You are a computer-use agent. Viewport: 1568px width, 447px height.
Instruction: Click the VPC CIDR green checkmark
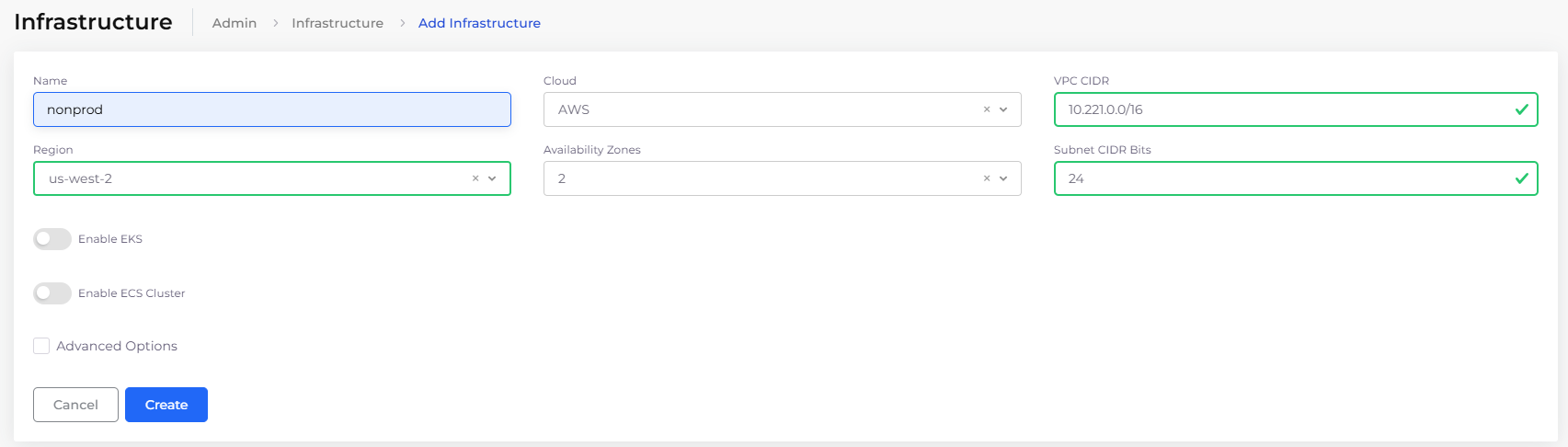tap(1521, 109)
